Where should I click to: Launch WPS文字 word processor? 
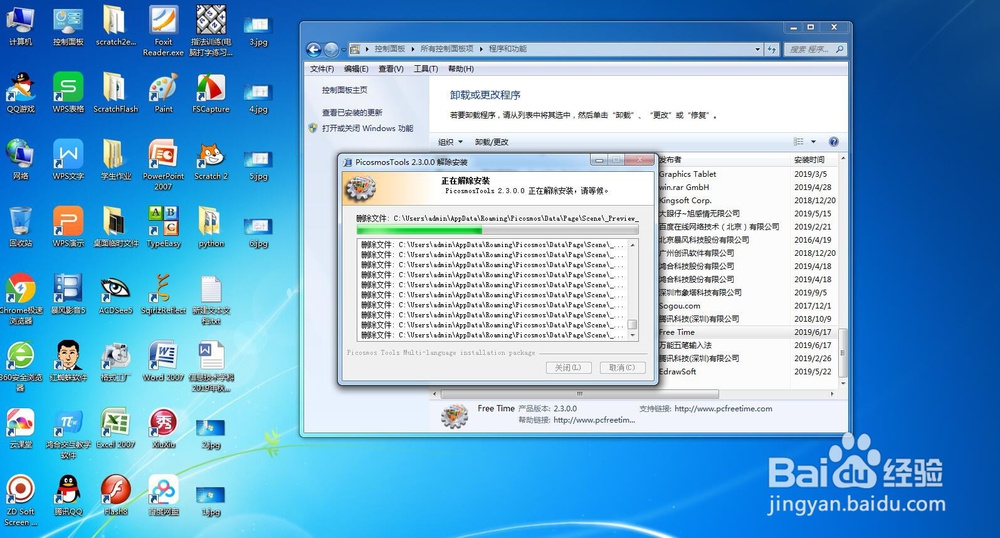(x=68, y=160)
